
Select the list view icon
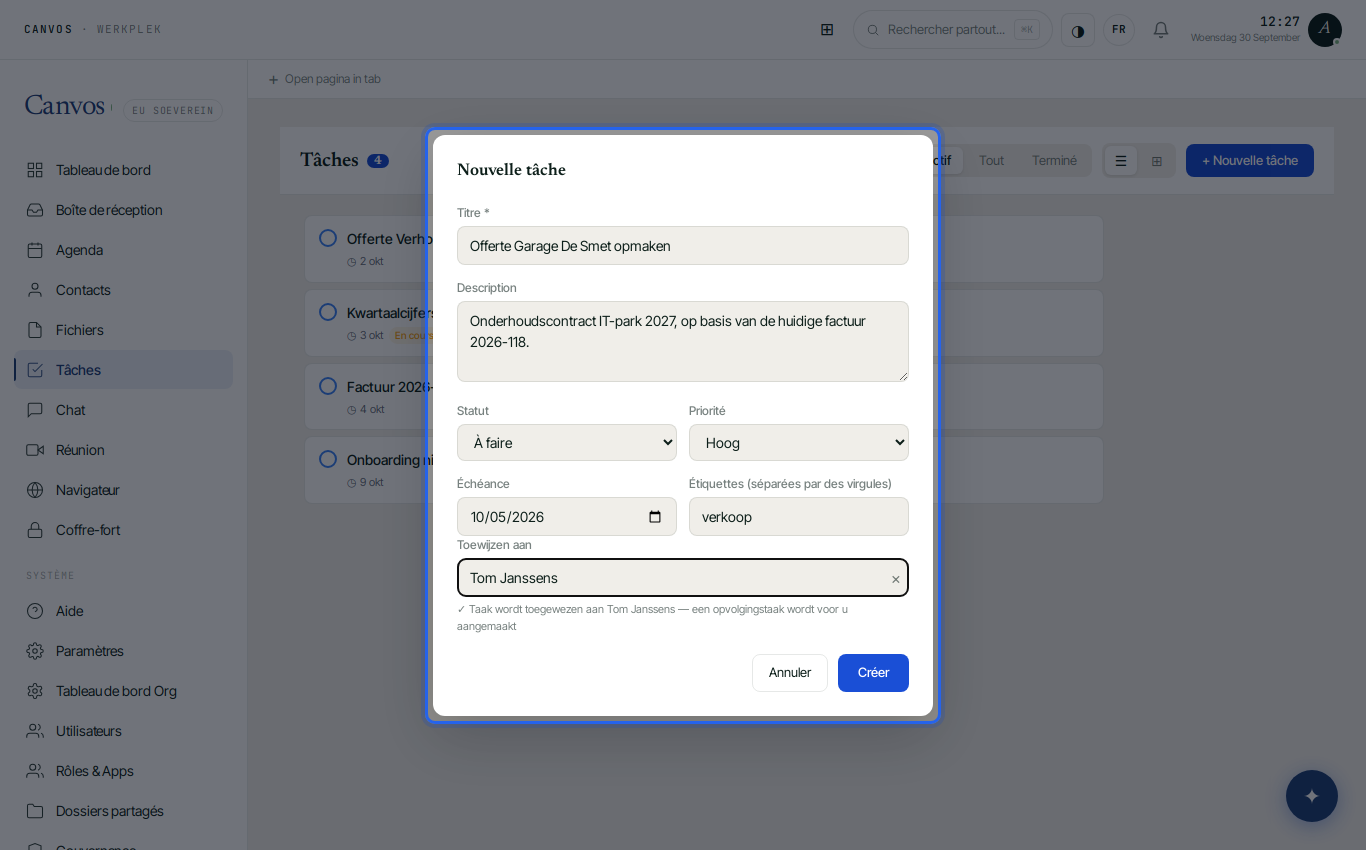pyautogui.click(x=1121, y=161)
